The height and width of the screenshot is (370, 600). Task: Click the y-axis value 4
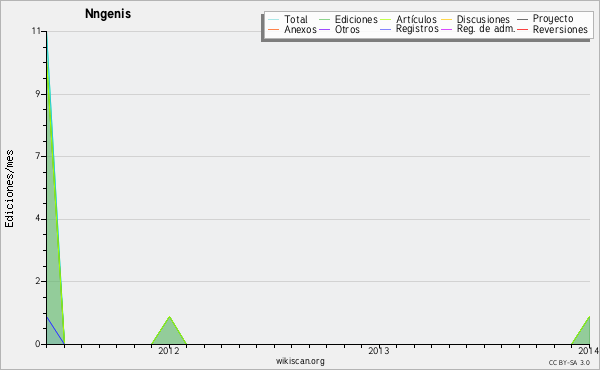pyautogui.click(x=38, y=219)
